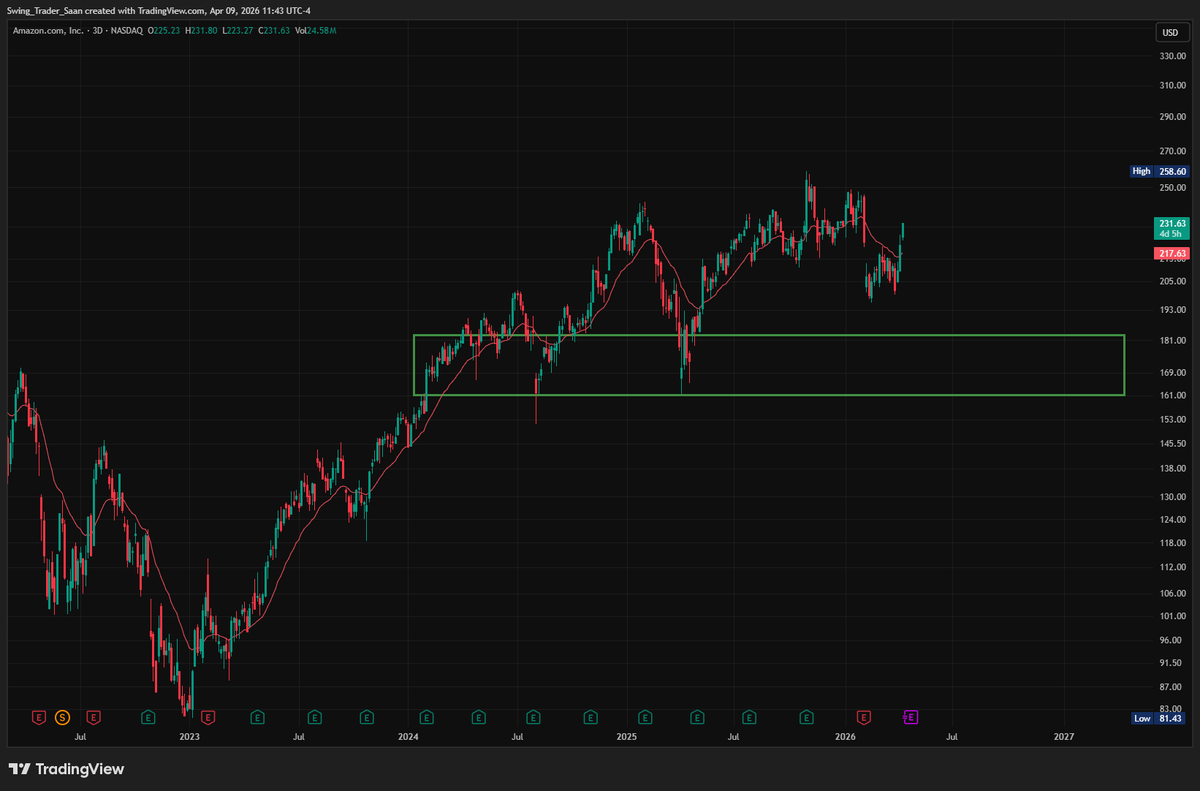This screenshot has height=791, width=1200.
Task: Click 270.00 on the price scale
Action: click(x=1172, y=152)
